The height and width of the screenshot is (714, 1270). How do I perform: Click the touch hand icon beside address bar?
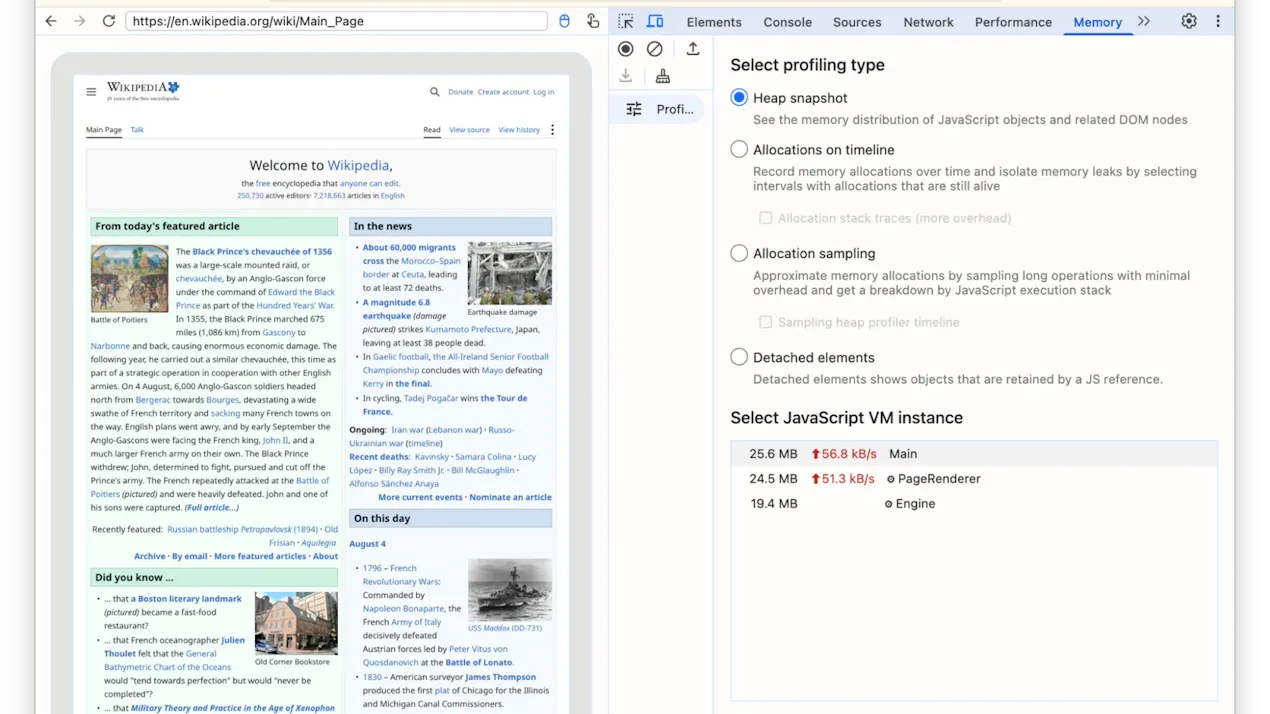click(593, 21)
